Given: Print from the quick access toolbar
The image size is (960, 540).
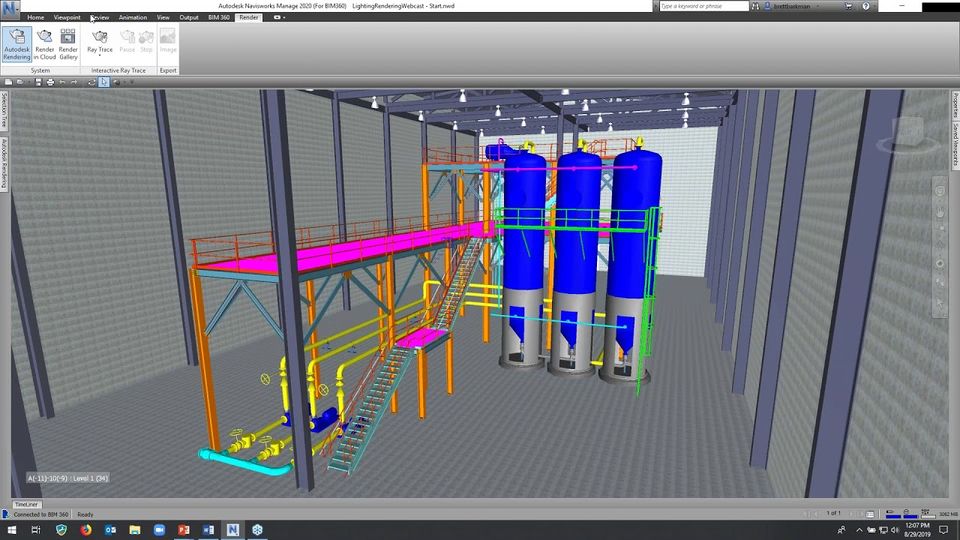Looking at the screenshot, I should pyautogui.click(x=50, y=82).
